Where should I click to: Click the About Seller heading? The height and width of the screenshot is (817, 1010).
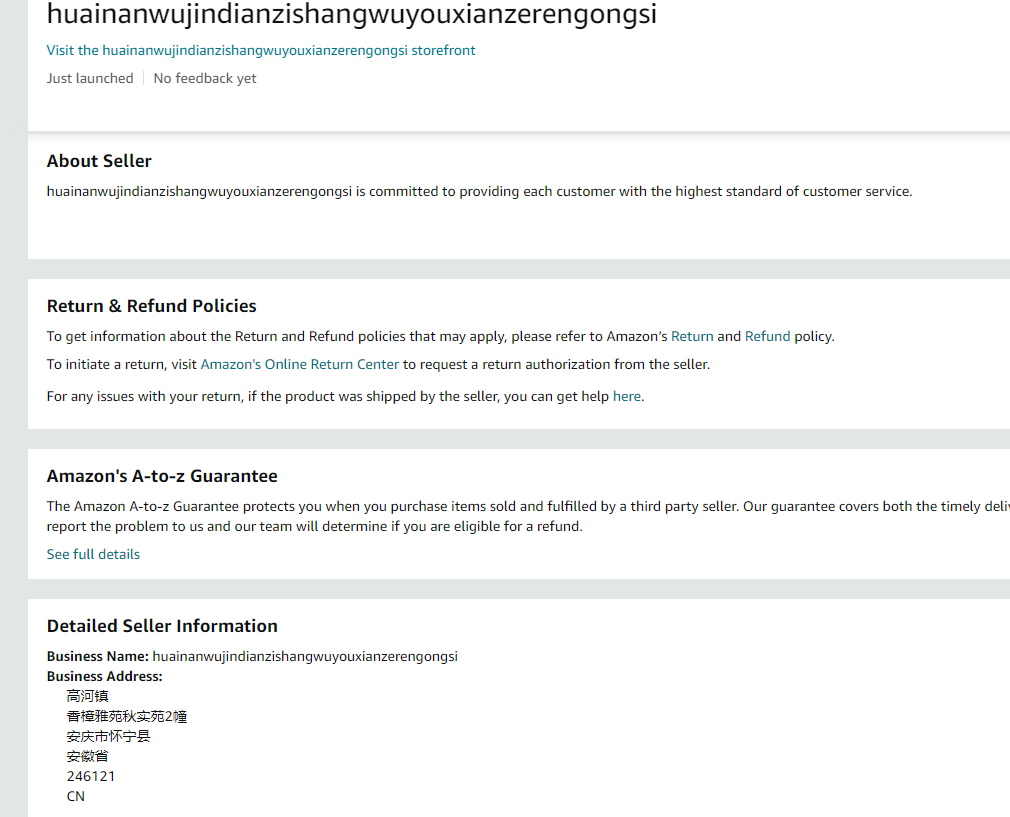click(99, 161)
